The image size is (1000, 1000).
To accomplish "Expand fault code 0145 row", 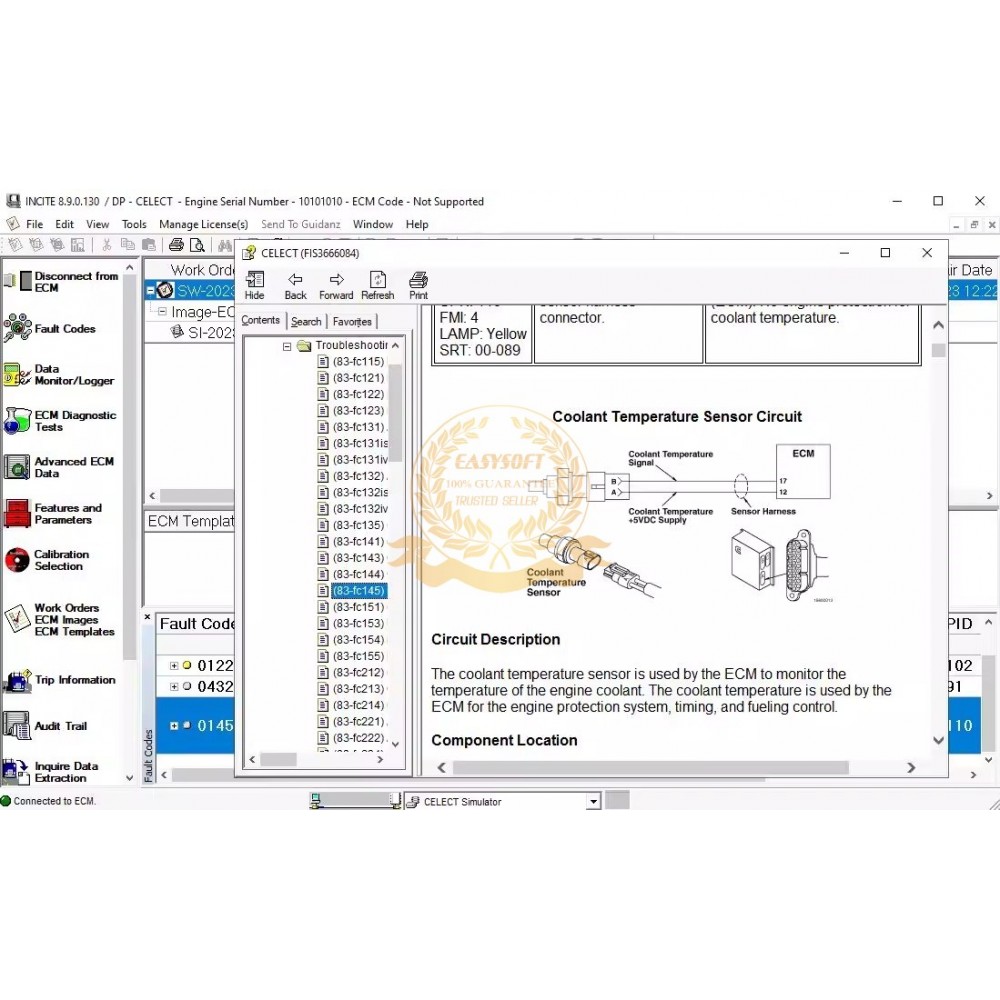I will coord(173,725).
